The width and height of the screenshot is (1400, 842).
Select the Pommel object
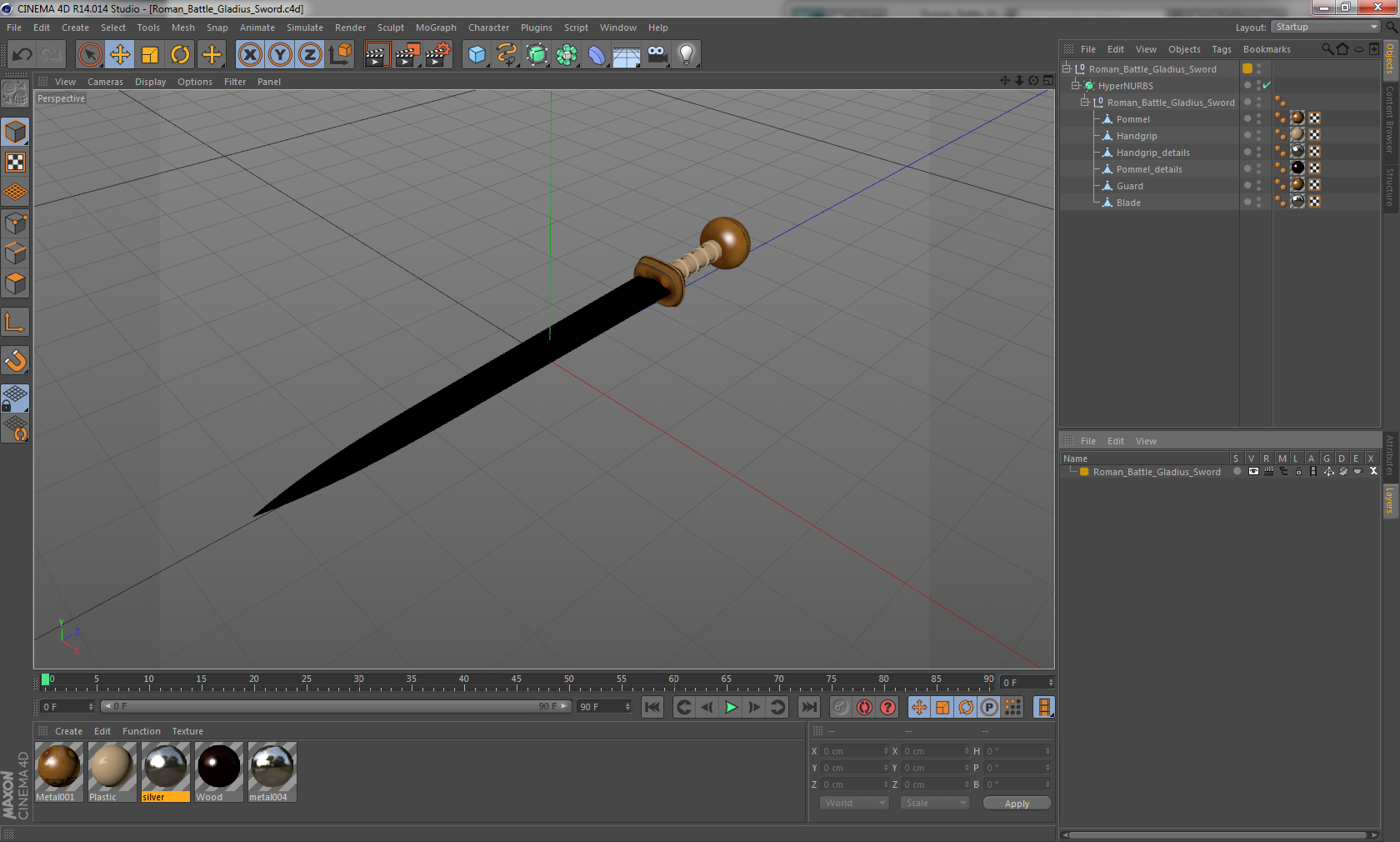tap(1132, 119)
